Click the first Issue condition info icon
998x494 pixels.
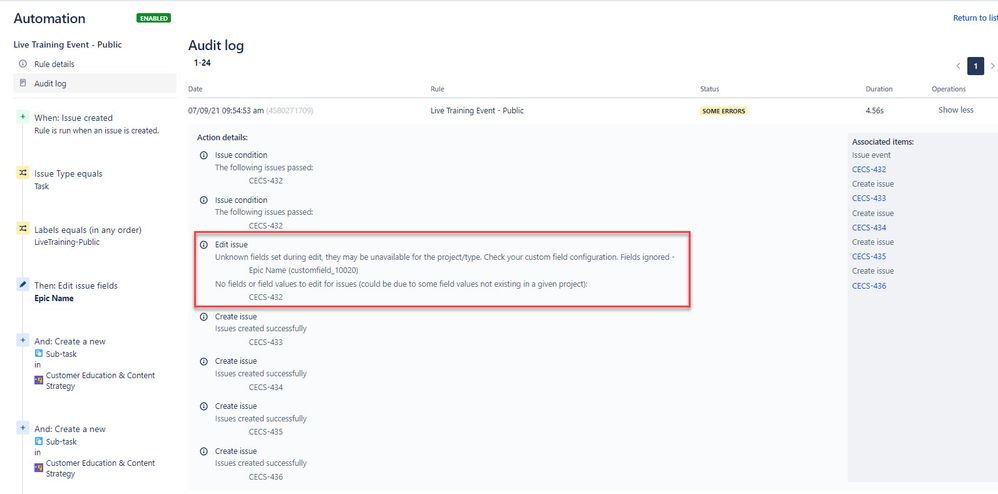[204, 155]
